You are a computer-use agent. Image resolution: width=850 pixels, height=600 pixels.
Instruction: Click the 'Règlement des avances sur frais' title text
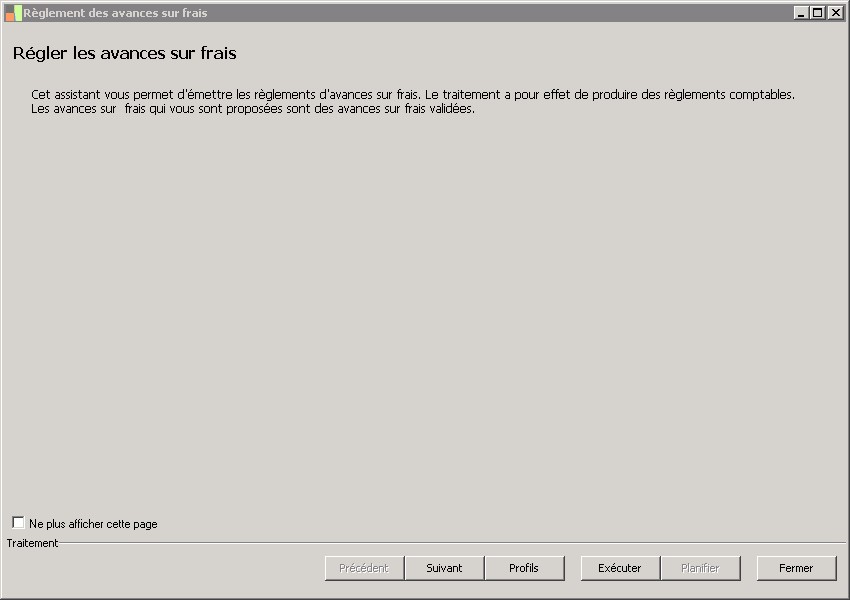(x=115, y=13)
